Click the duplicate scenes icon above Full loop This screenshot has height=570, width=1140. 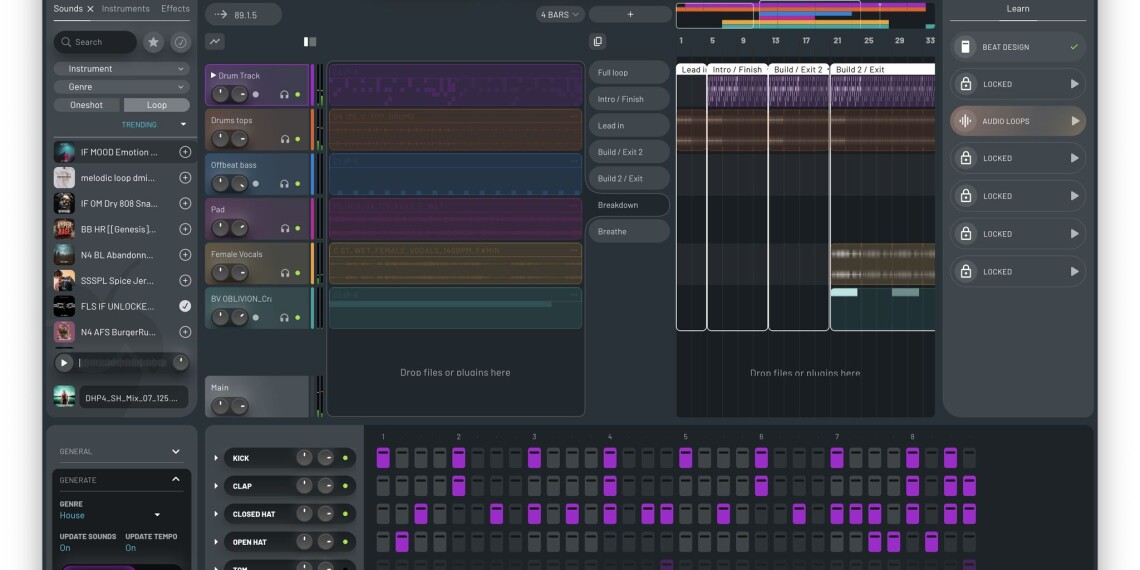click(598, 42)
